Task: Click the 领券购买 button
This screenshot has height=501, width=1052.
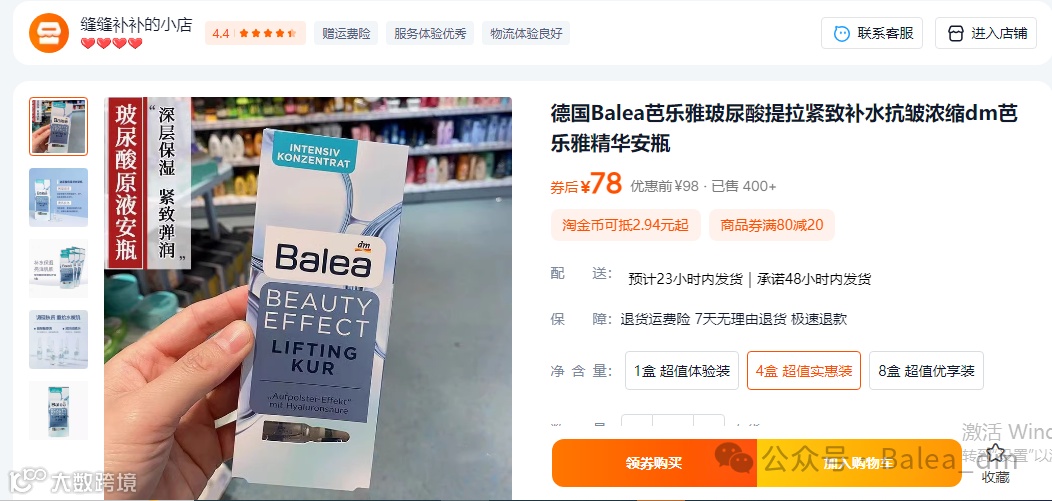Action: (654, 463)
